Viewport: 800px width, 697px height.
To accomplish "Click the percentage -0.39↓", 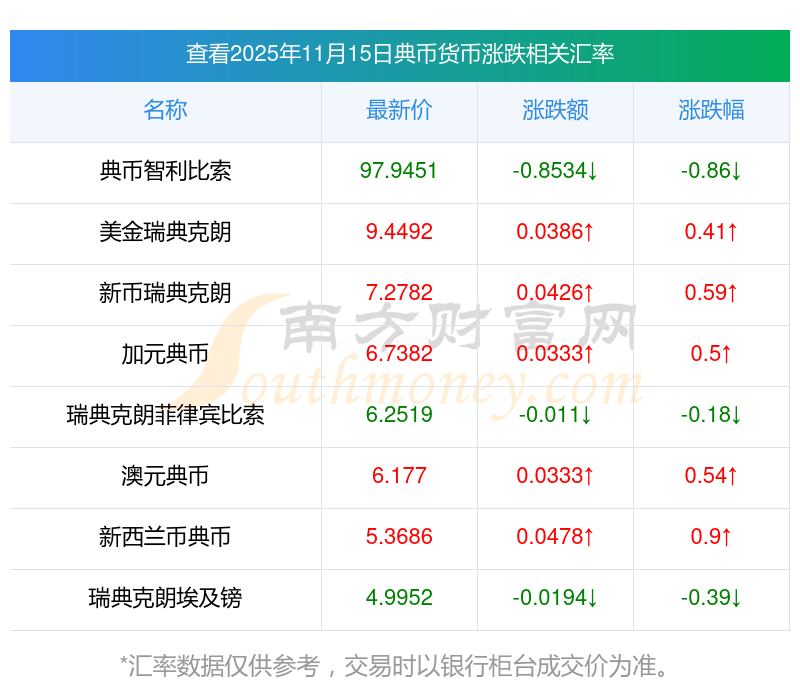I will click(x=711, y=598).
